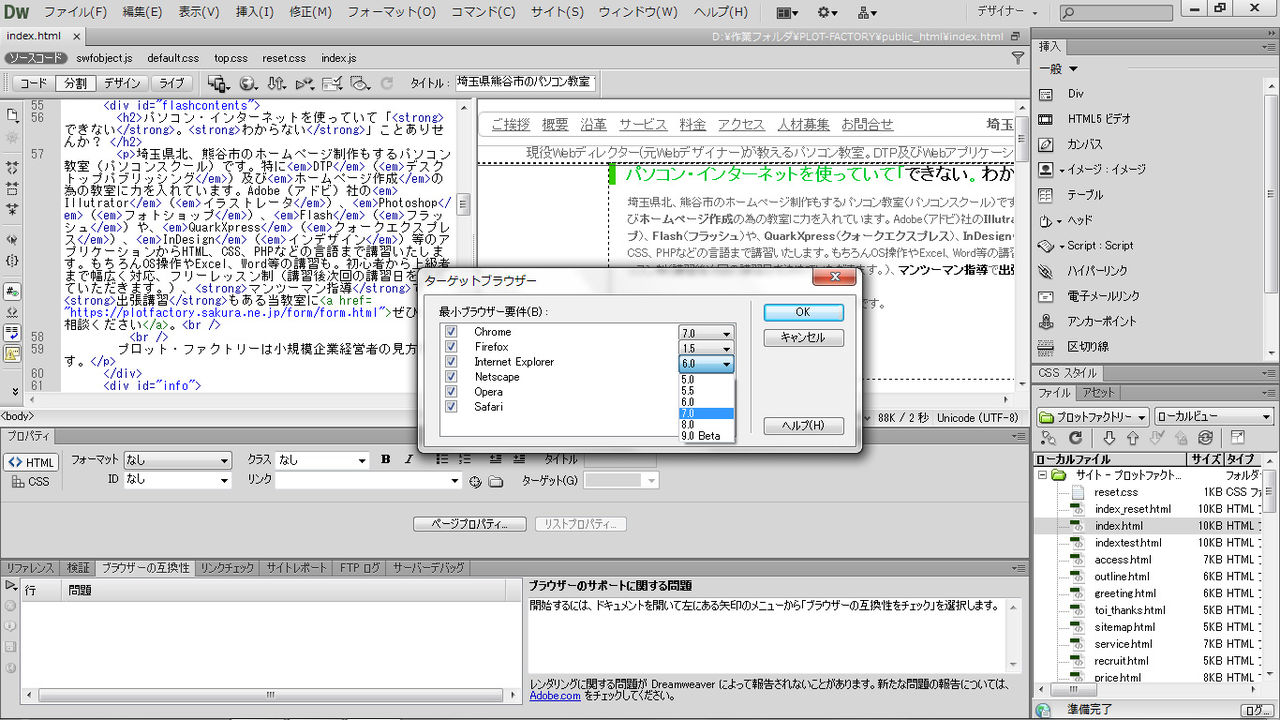Click the Hyperlink chain icon

(1046, 271)
